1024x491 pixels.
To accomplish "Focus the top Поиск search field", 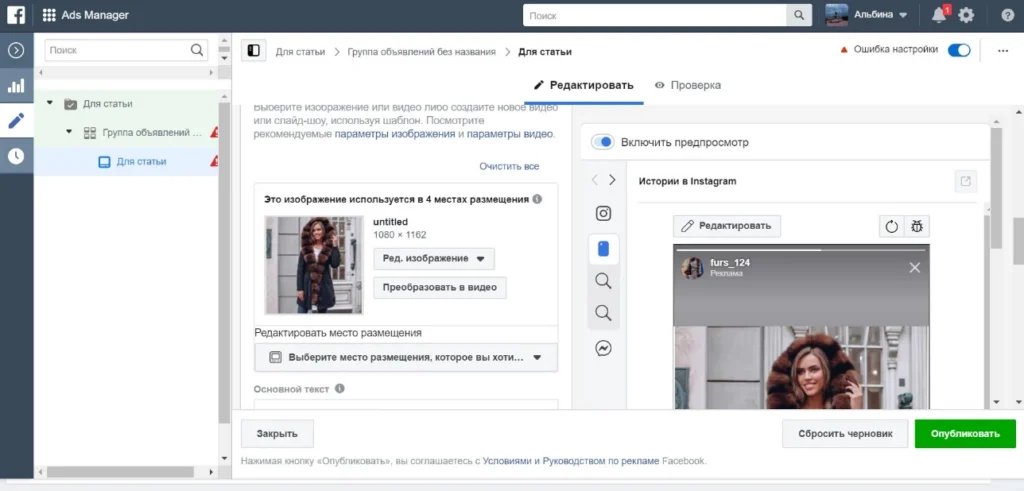I will coord(654,15).
